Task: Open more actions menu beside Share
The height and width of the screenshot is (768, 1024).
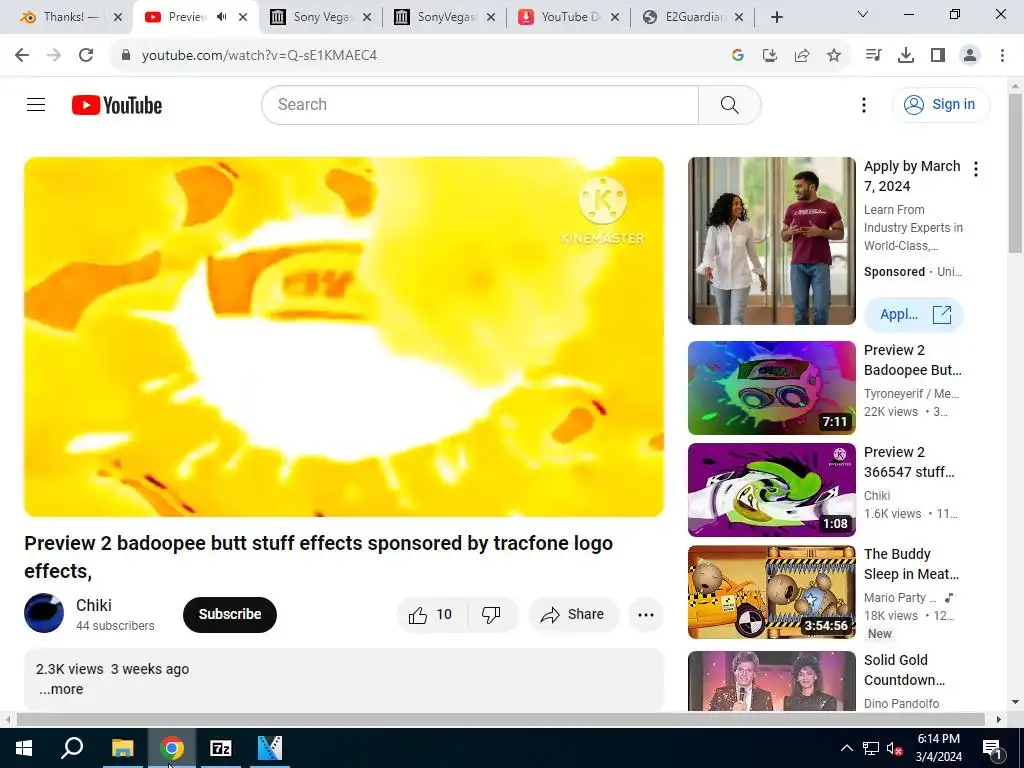Action: pyautogui.click(x=645, y=615)
